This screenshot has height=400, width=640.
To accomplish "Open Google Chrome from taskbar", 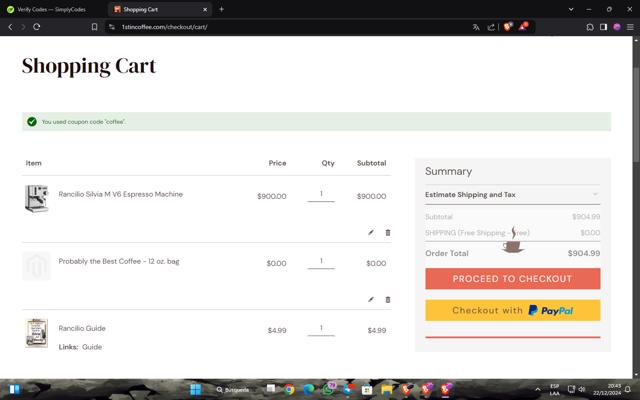I will coord(289,390).
